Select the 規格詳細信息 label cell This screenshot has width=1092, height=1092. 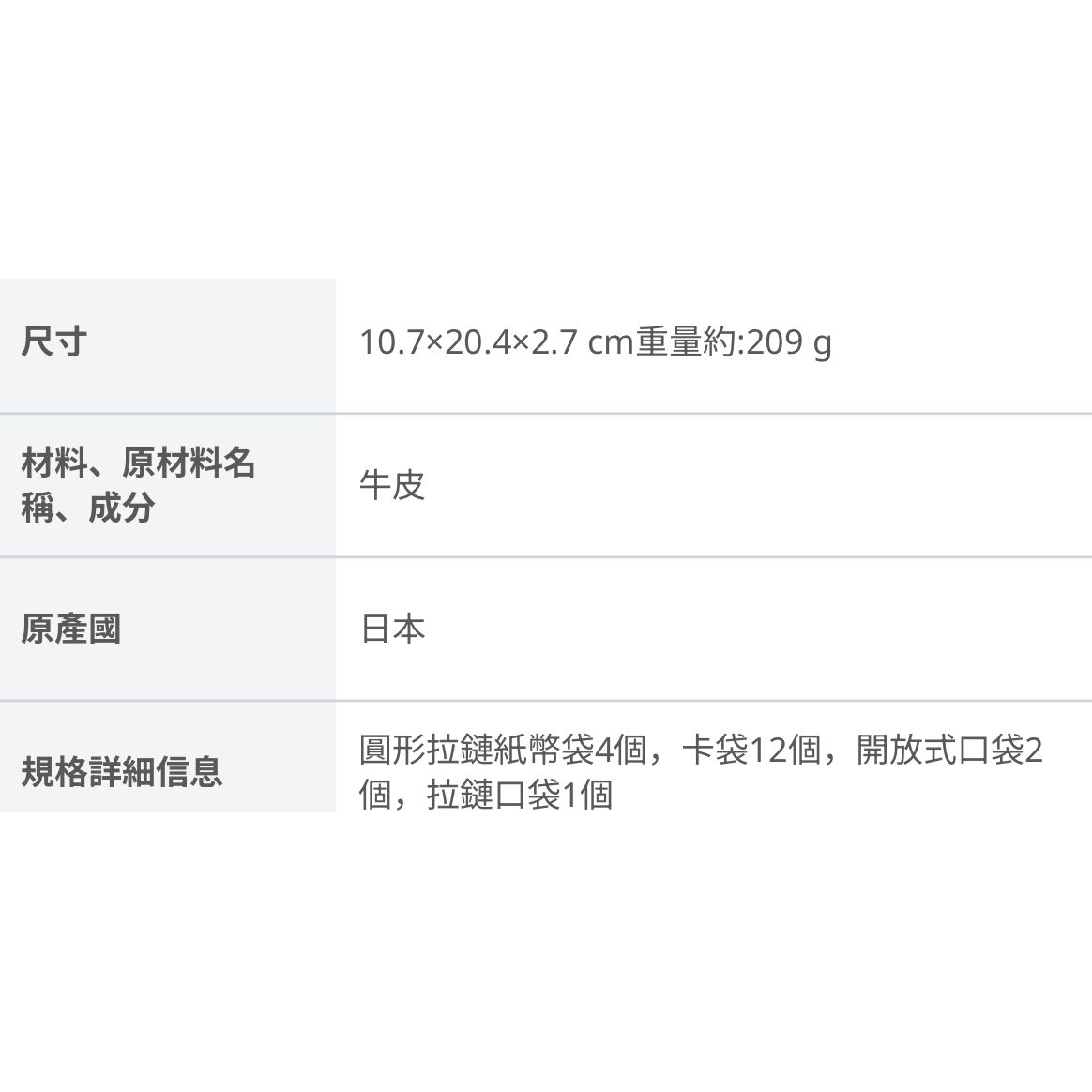coord(168,758)
